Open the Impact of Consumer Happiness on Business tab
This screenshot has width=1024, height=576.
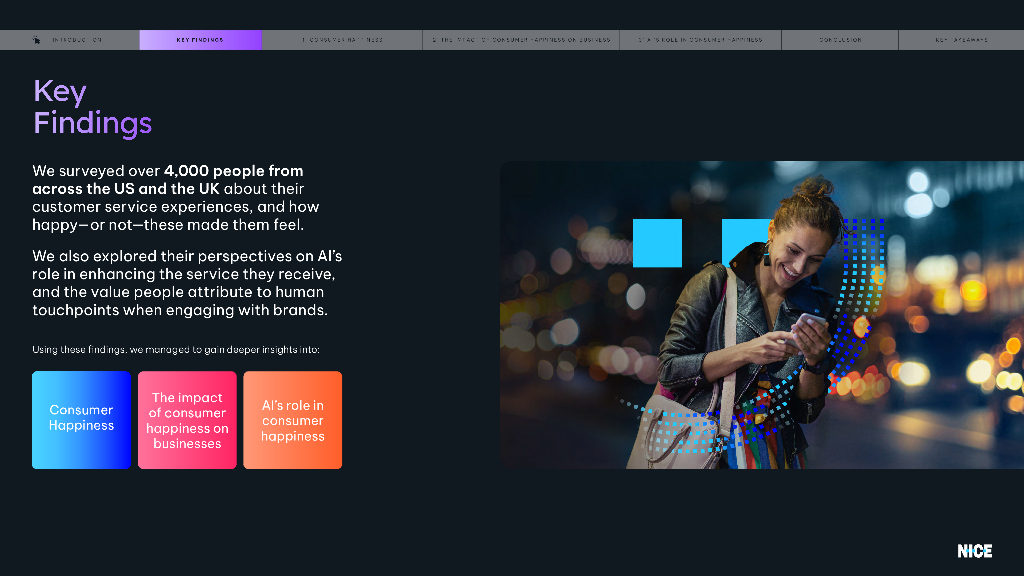[x=521, y=40]
